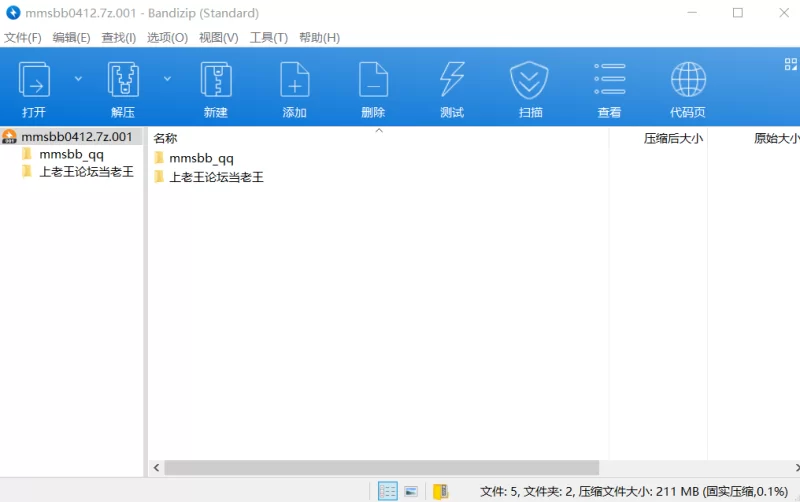Expand the dropdown arrow next to 解压
This screenshot has width=800, height=502.
click(167, 78)
